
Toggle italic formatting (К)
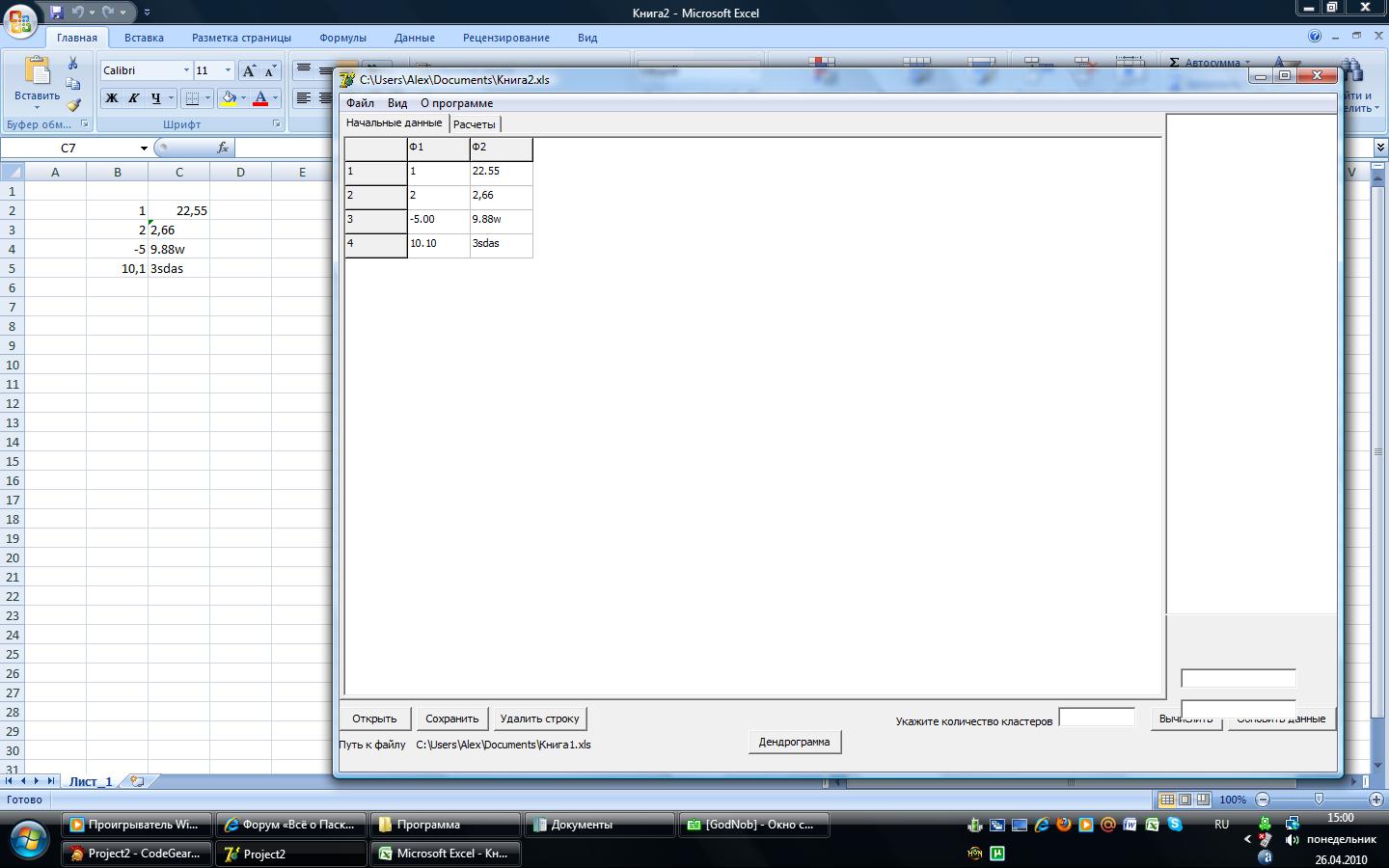133,98
